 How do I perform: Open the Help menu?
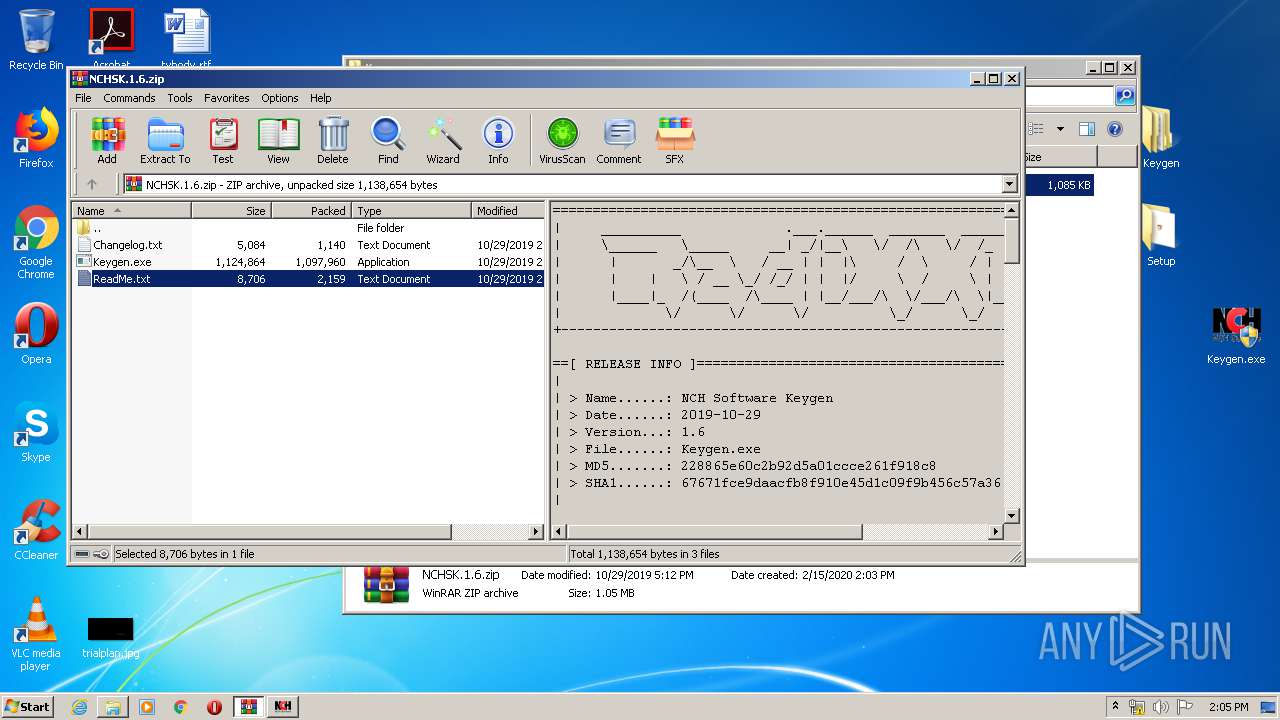coord(320,98)
